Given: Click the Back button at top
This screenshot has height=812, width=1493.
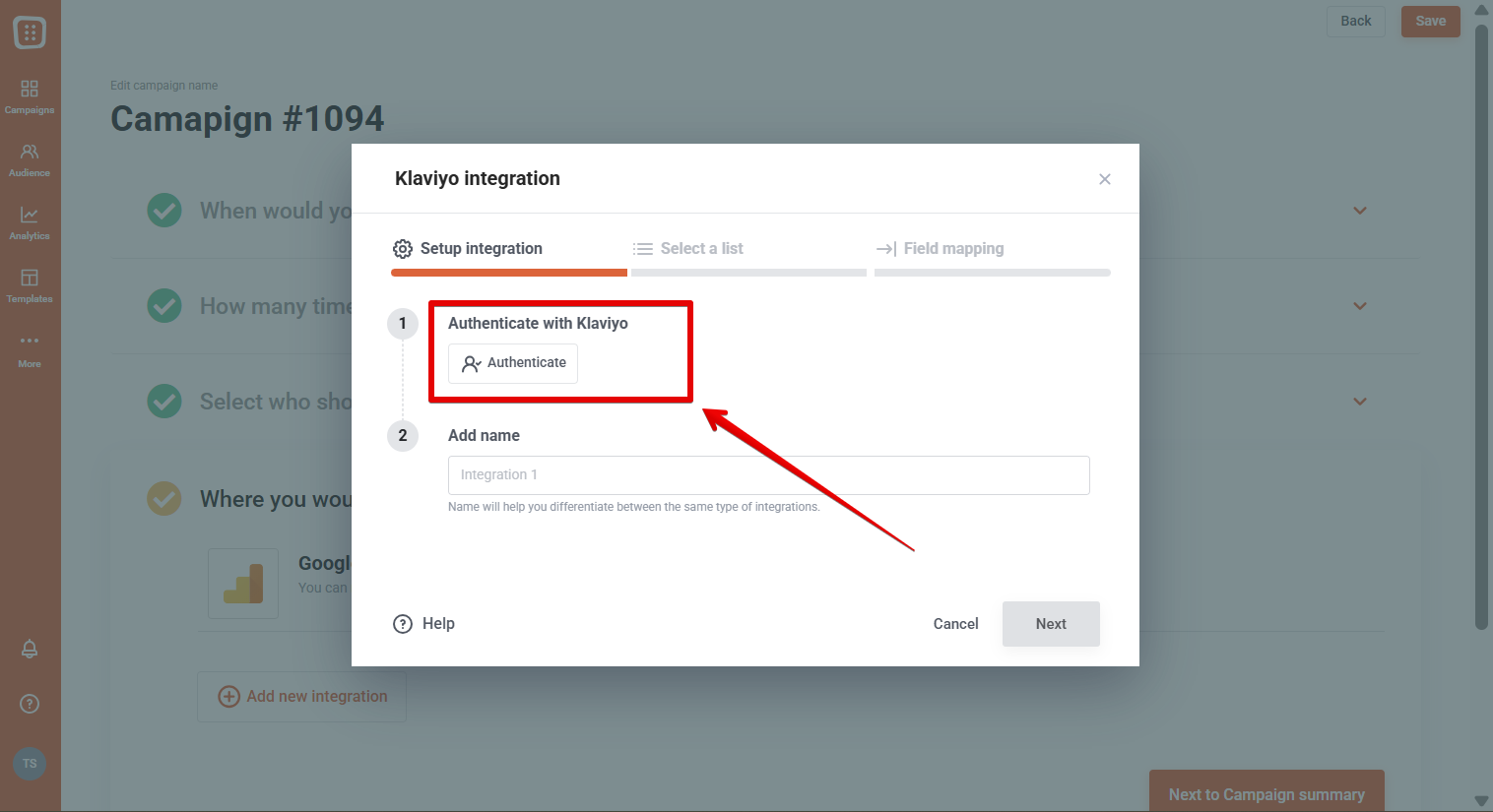Looking at the screenshot, I should (1356, 21).
